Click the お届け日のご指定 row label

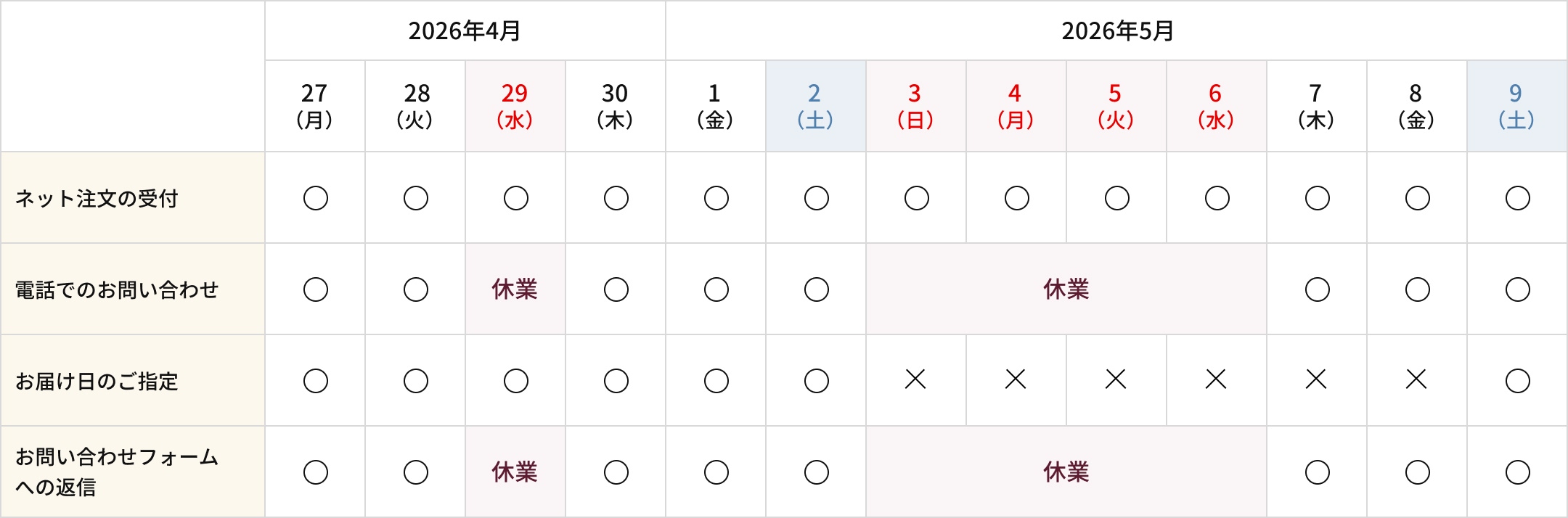pos(97,381)
